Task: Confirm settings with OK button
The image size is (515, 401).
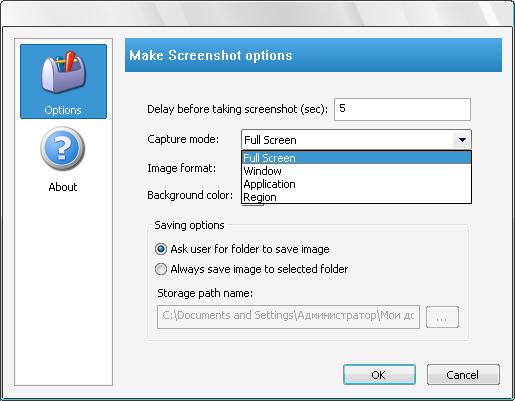Action: point(379,375)
